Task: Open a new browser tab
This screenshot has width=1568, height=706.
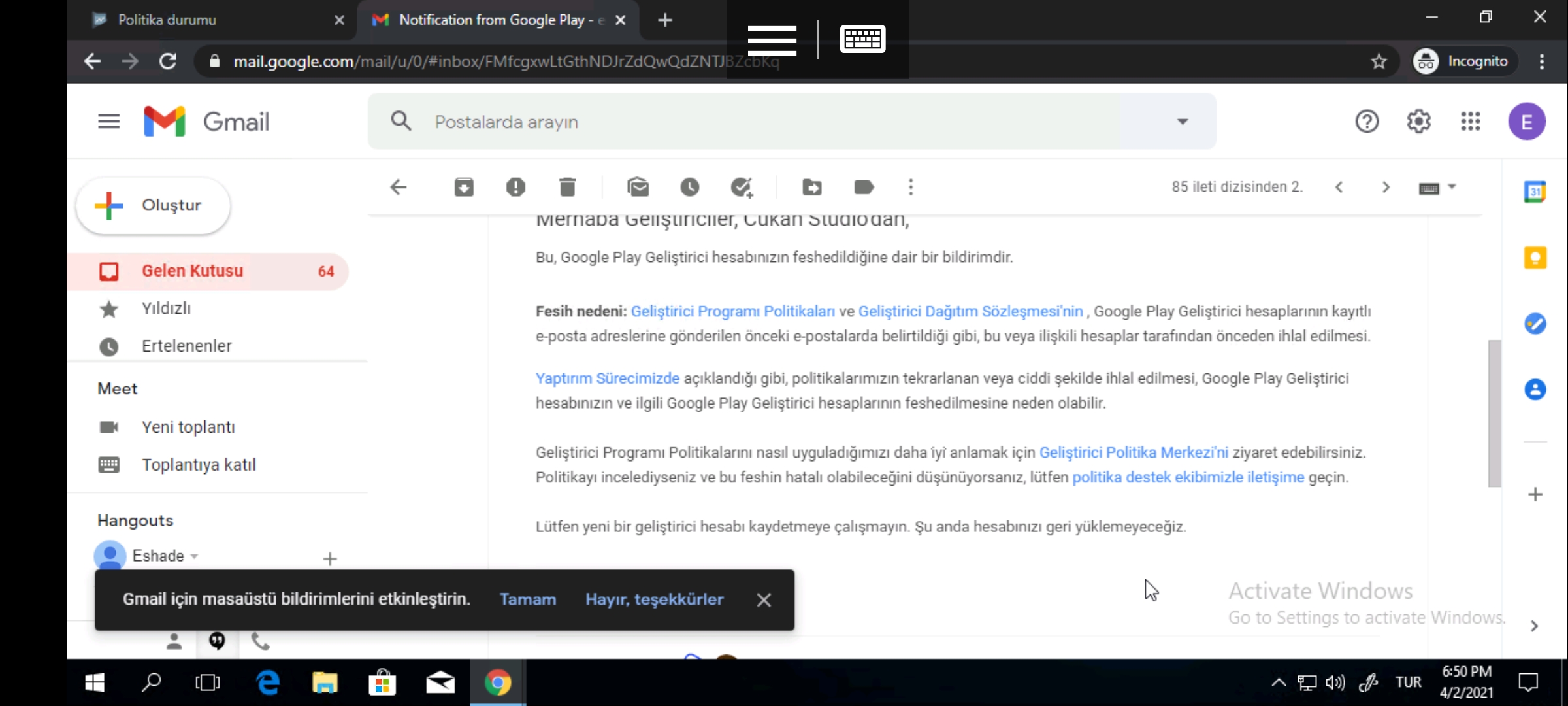Action: tap(664, 20)
